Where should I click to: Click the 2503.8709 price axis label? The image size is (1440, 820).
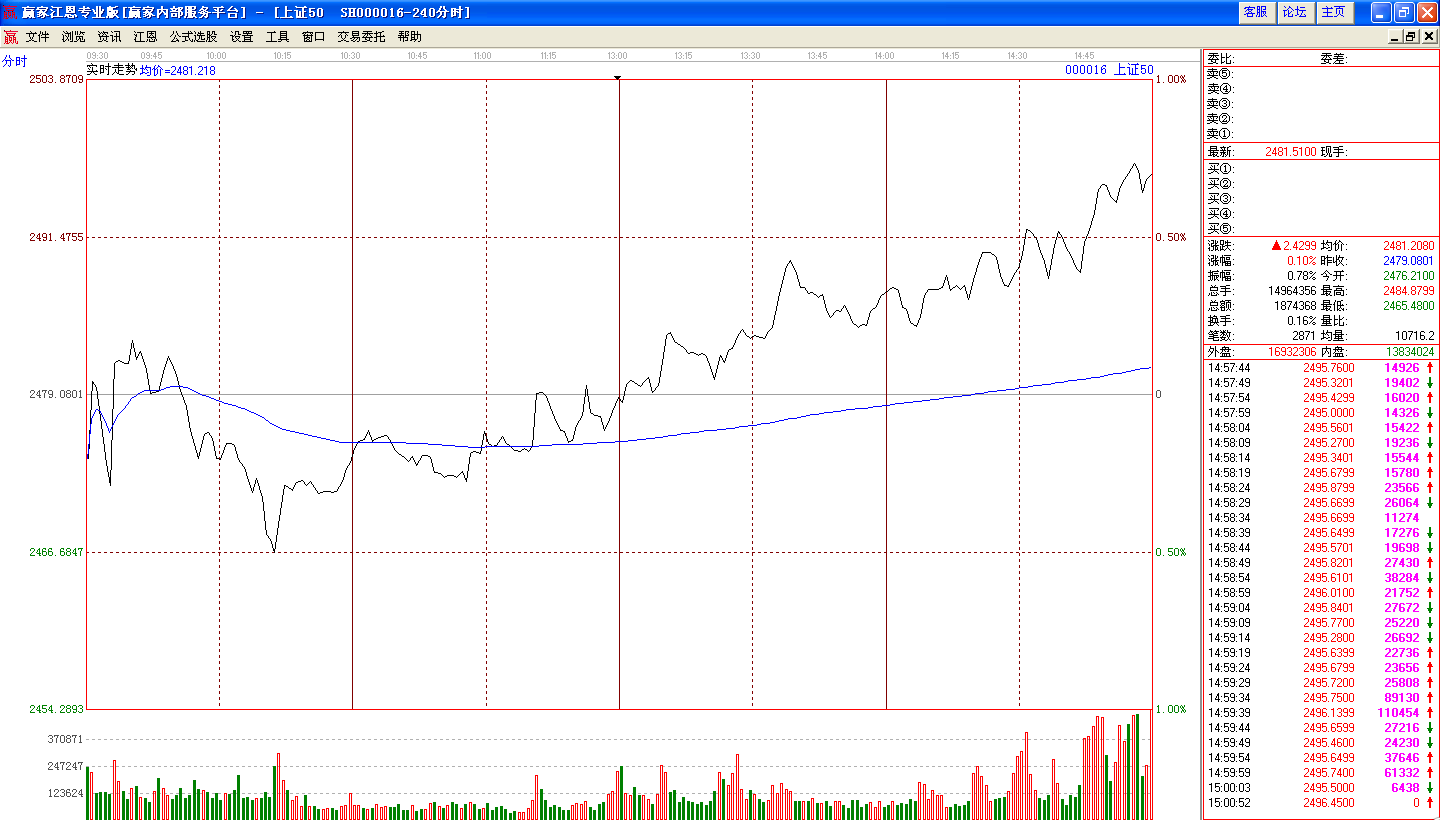(x=57, y=80)
